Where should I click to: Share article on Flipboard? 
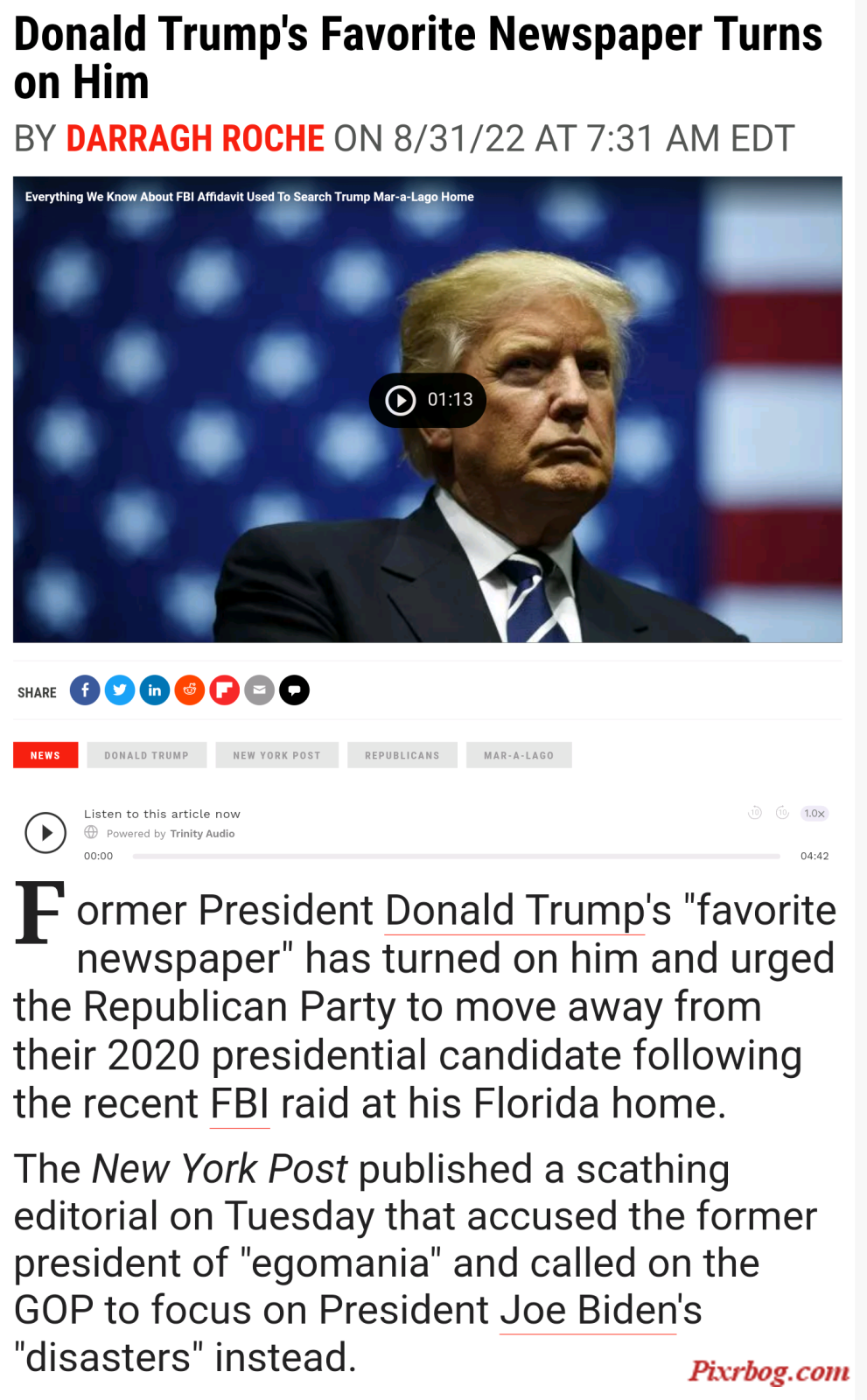point(225,690)
